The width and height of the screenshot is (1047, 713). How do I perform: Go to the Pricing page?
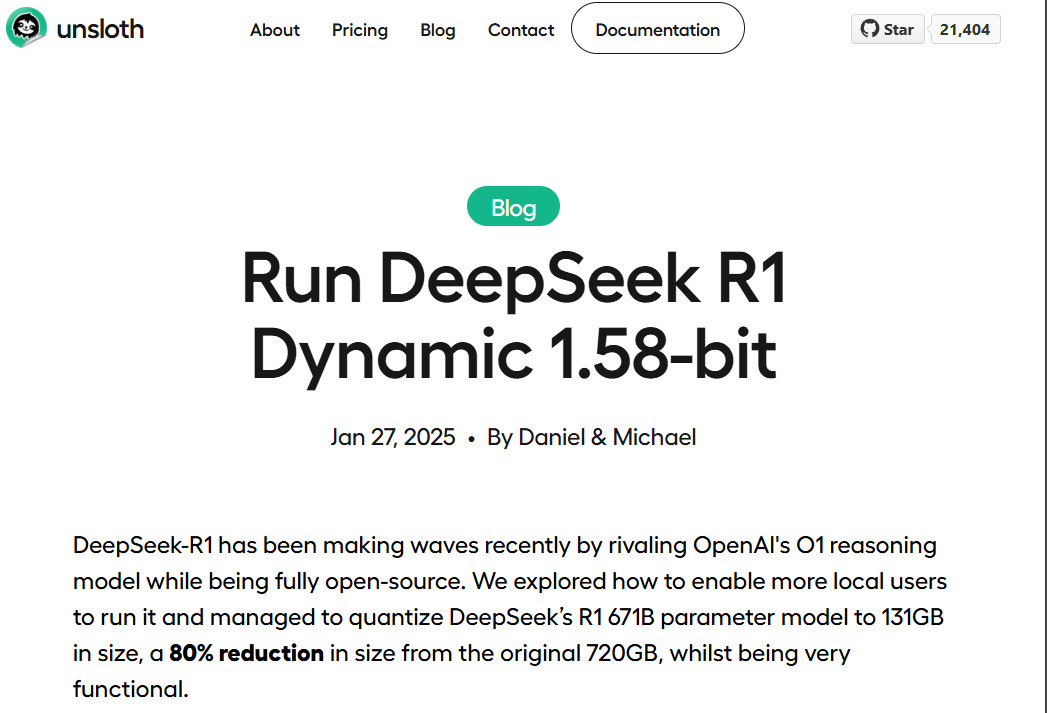[x=360, y=30]
